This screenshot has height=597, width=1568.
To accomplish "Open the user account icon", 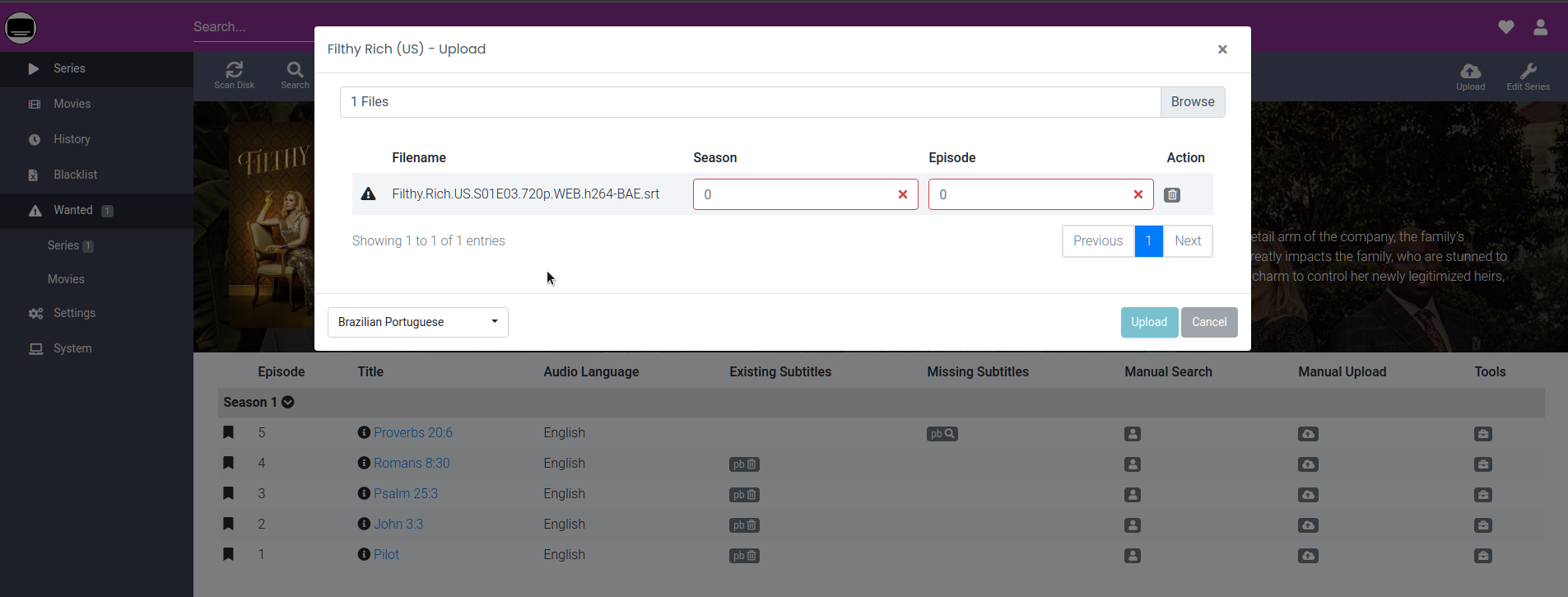I will [1541, 27].
